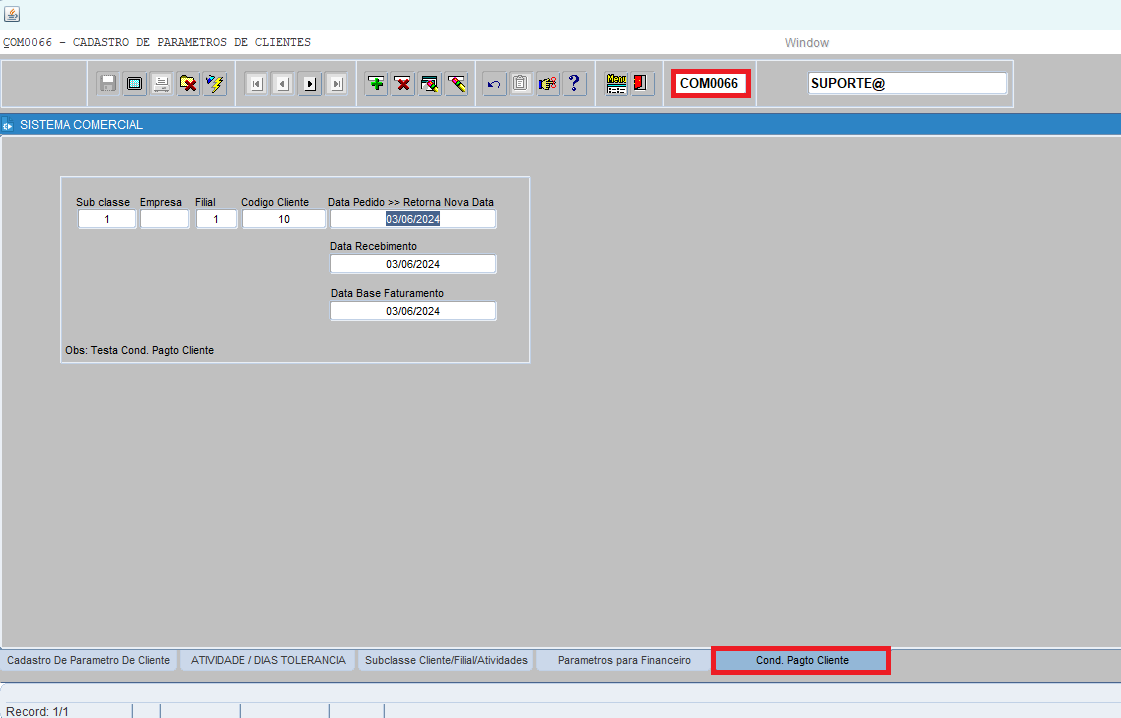
Task: Switch to ATIVIDADE / DIAS TOLERANCIA tab
Action: [x=268, y=660]
